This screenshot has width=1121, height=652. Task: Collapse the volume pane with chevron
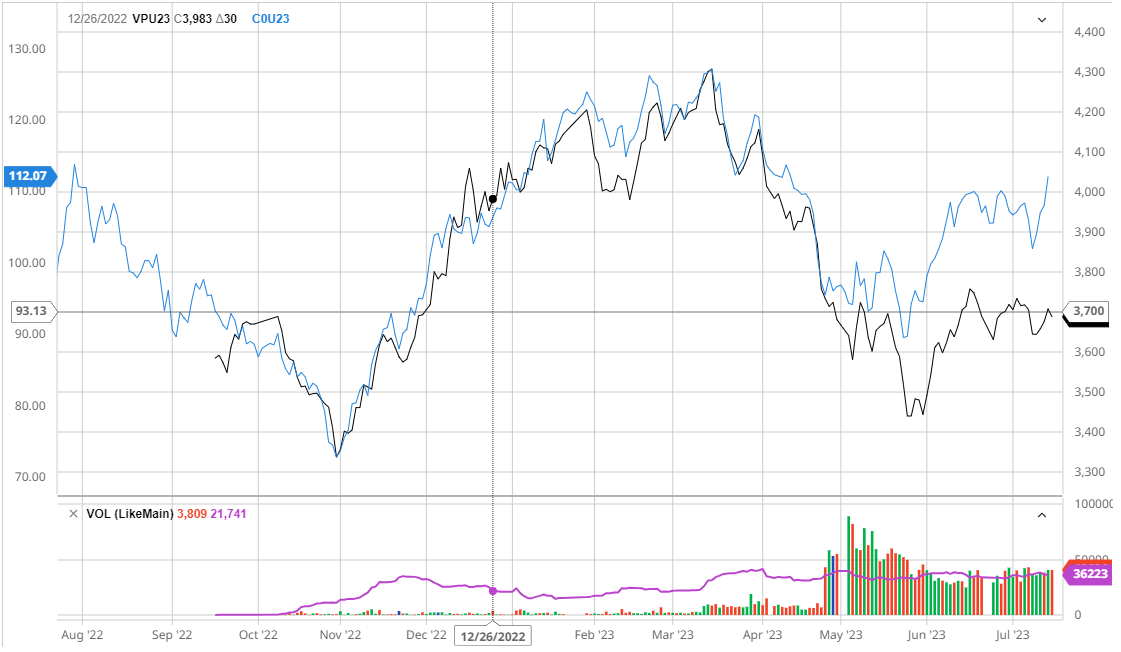click(x=1041, y=515)
